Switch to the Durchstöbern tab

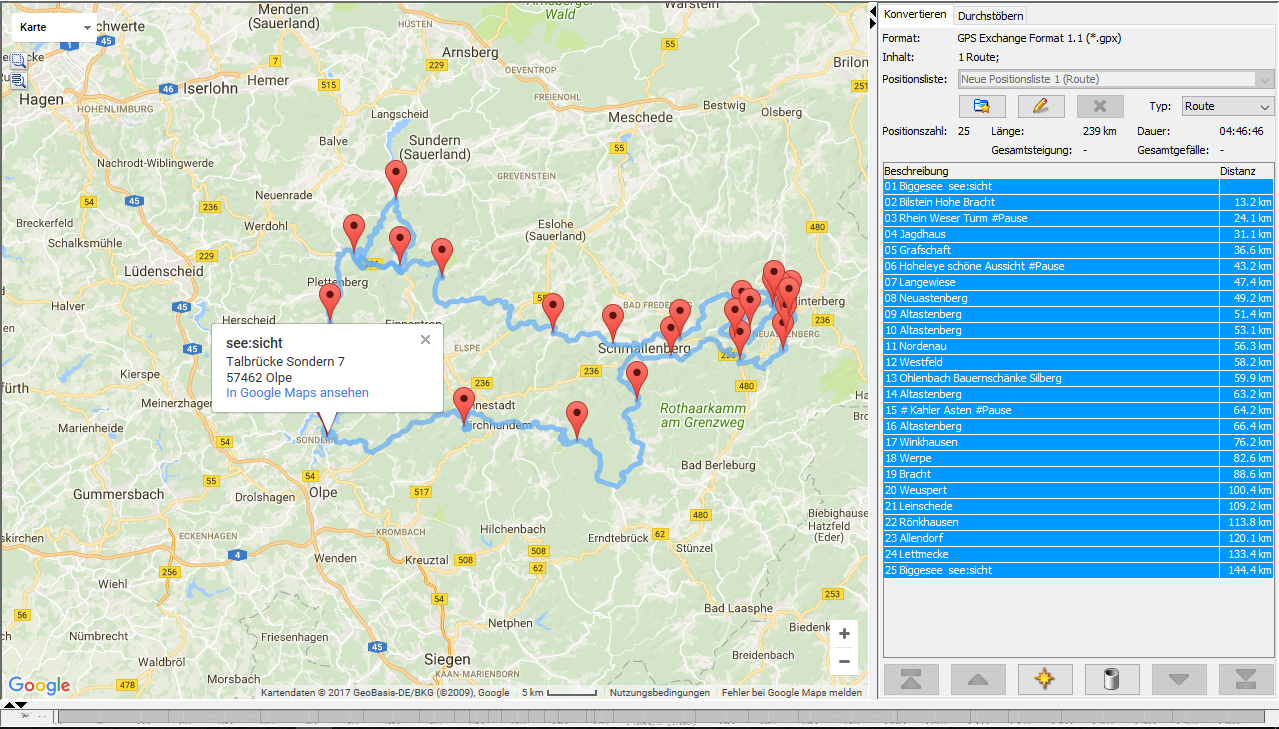click(989, 16)
